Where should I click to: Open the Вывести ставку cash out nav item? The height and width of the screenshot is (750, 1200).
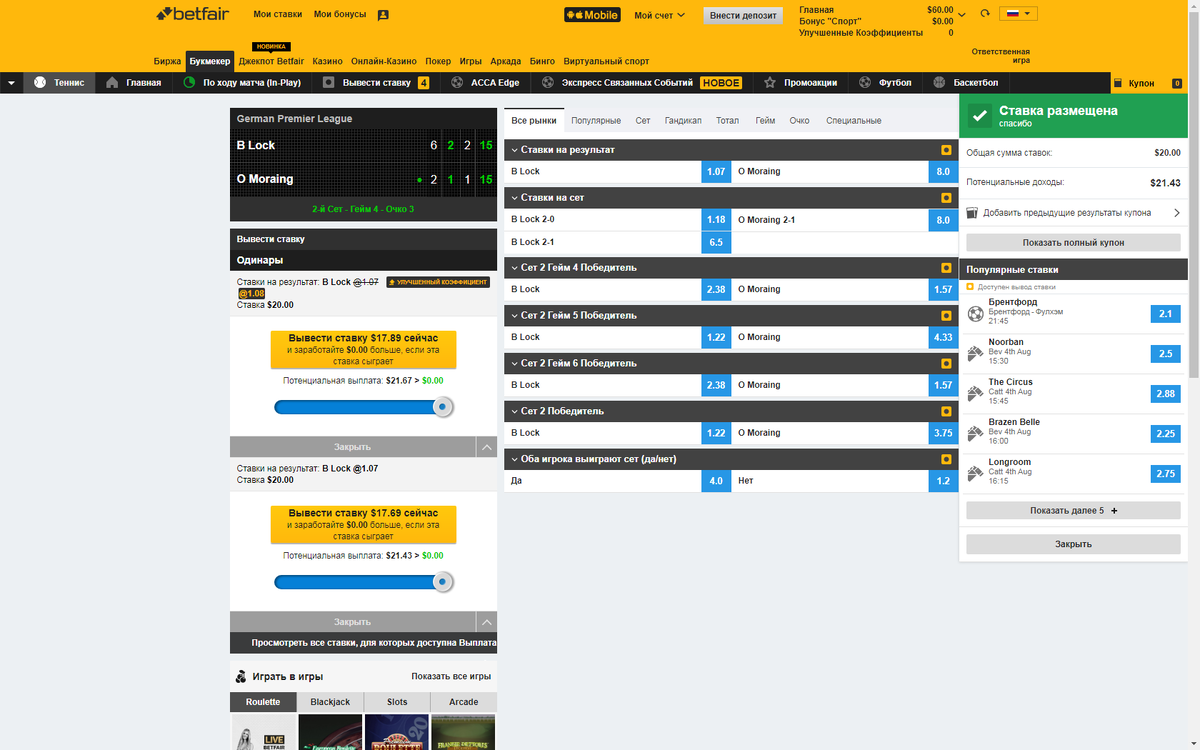tap(376, 83)
